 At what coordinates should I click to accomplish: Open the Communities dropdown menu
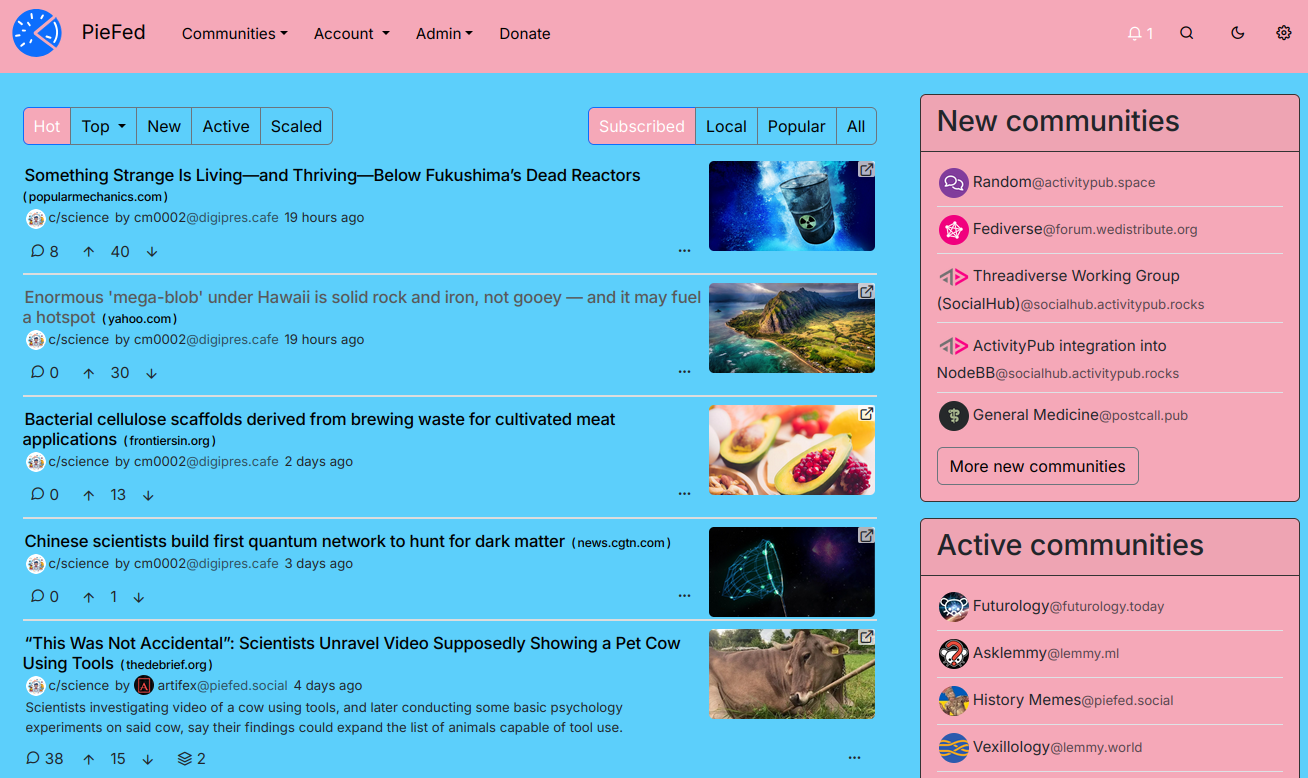234,33
